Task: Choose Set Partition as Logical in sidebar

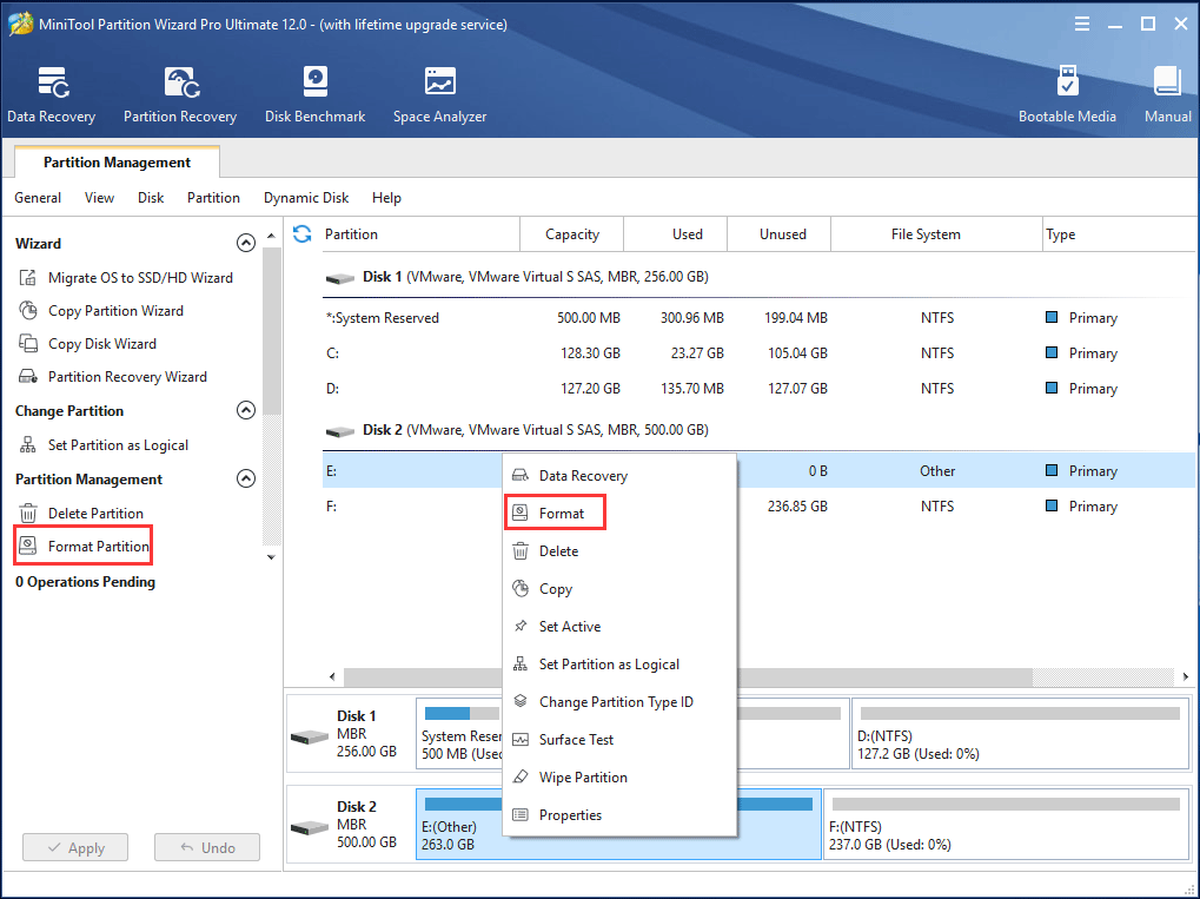Action: coord(118,445)
